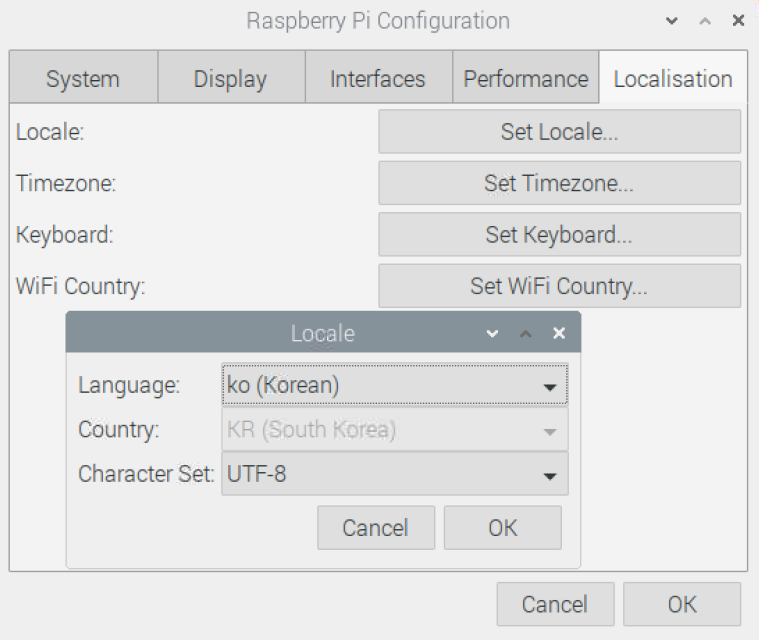Click the Country: label in Locale dialog
The height and width of the screenshot is (640, 759).
pos(119,430)
